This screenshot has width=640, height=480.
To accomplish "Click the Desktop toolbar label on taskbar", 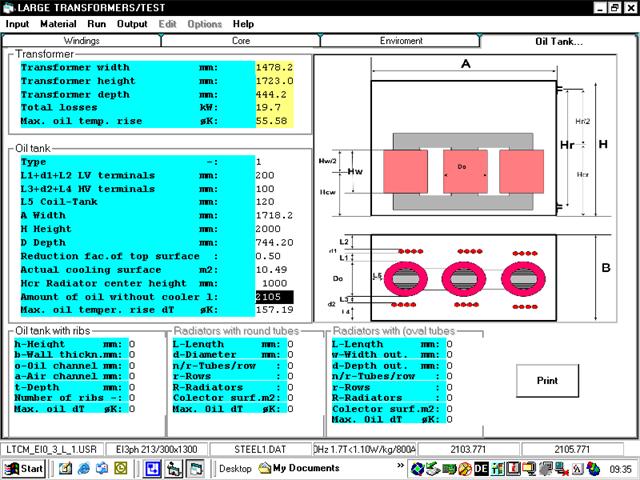I will pos(235,469).
